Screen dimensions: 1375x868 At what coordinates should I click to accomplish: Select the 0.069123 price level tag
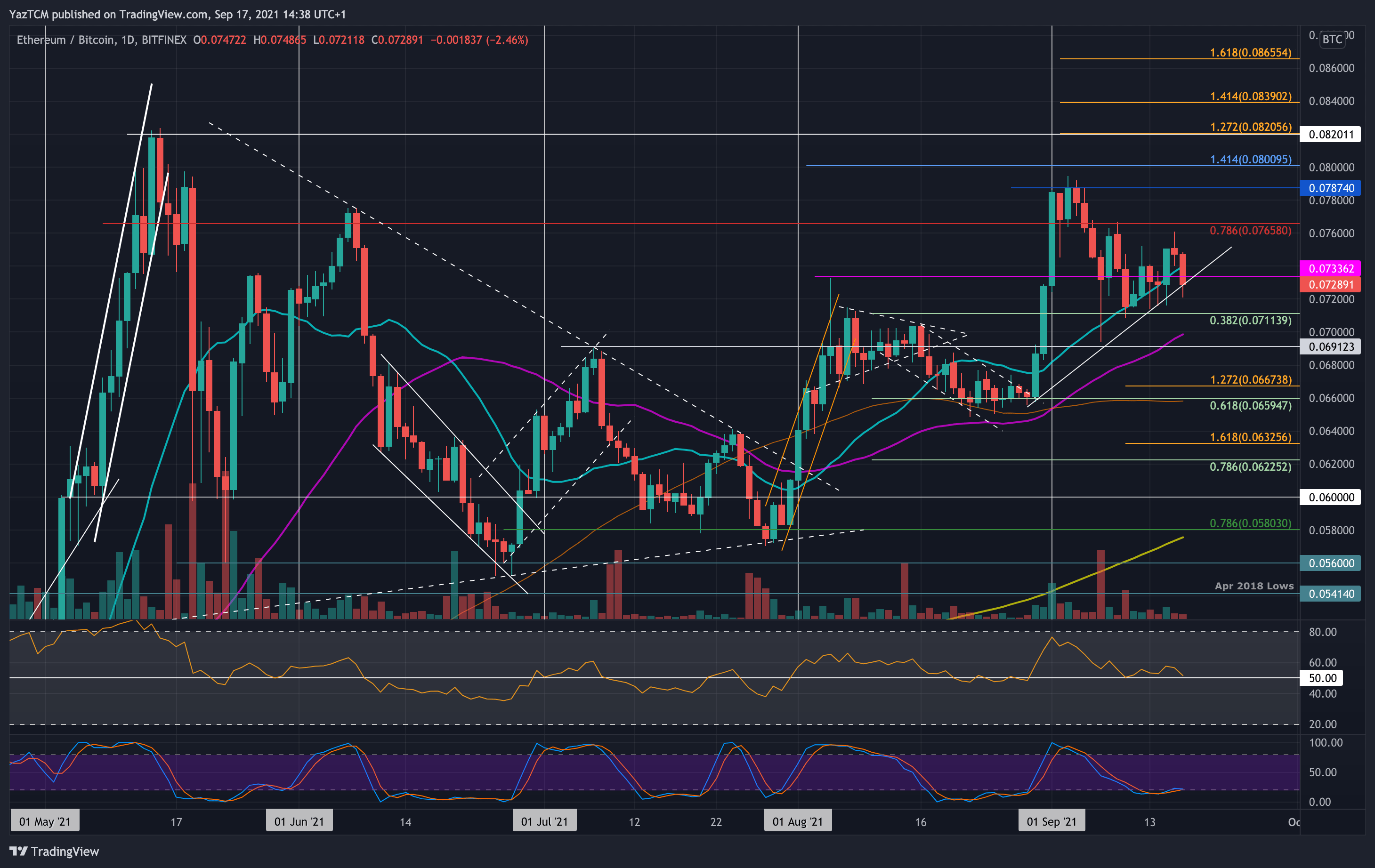click(x=1332, y=347)
